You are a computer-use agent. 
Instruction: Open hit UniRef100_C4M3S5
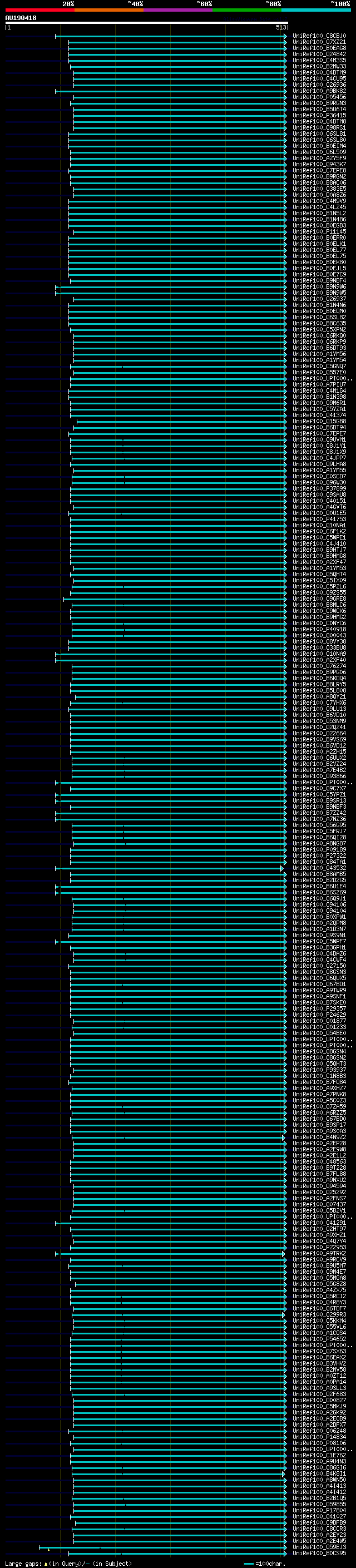coord(319,60)
